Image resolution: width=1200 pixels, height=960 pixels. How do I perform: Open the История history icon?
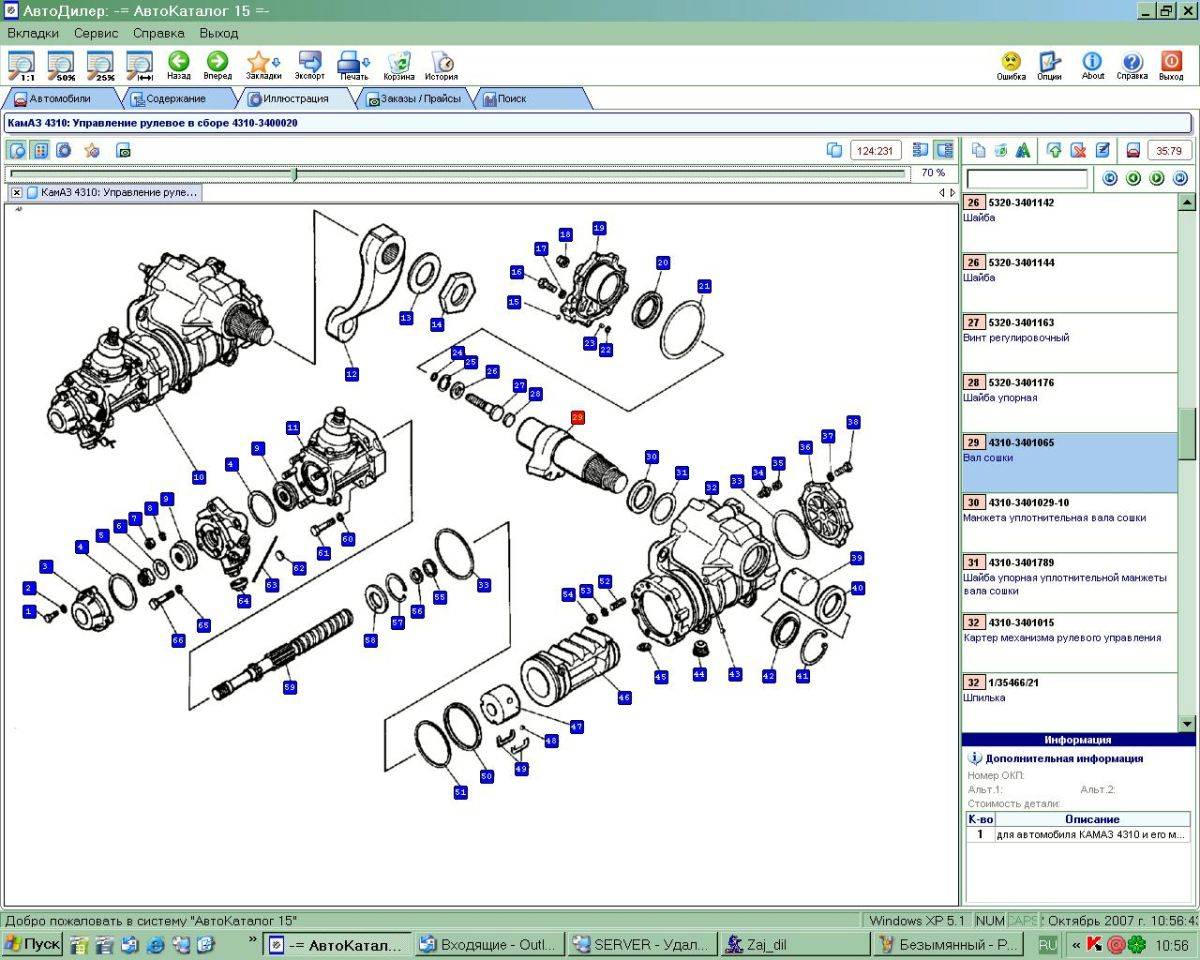[x=441, y=66]
